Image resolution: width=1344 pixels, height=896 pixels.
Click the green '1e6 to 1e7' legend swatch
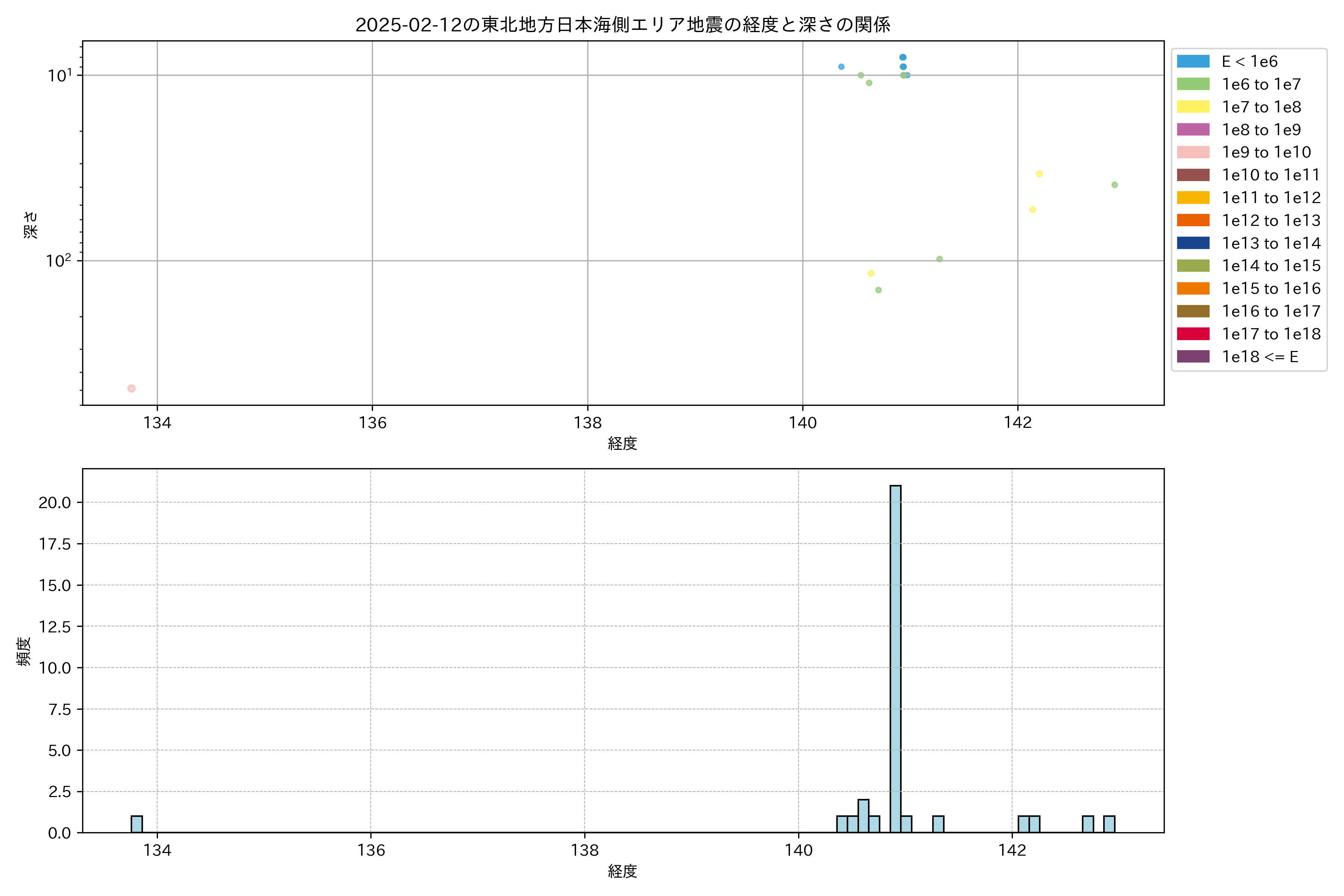(x=1193, y=85)
